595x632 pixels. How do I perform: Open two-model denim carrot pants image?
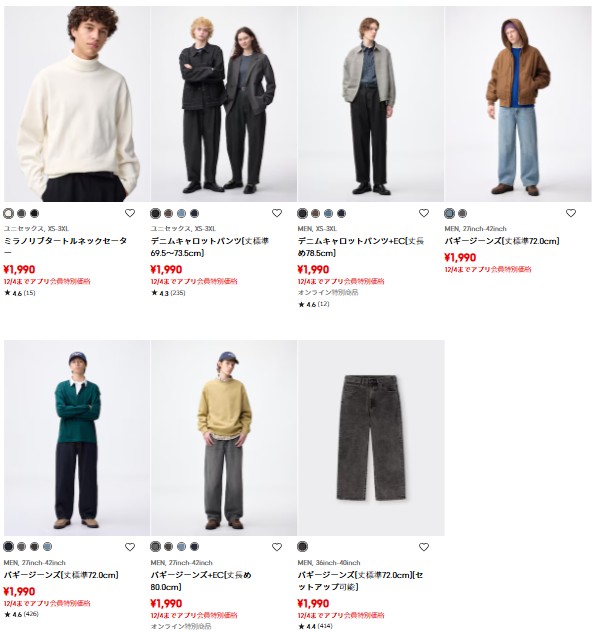coord(224,104)
